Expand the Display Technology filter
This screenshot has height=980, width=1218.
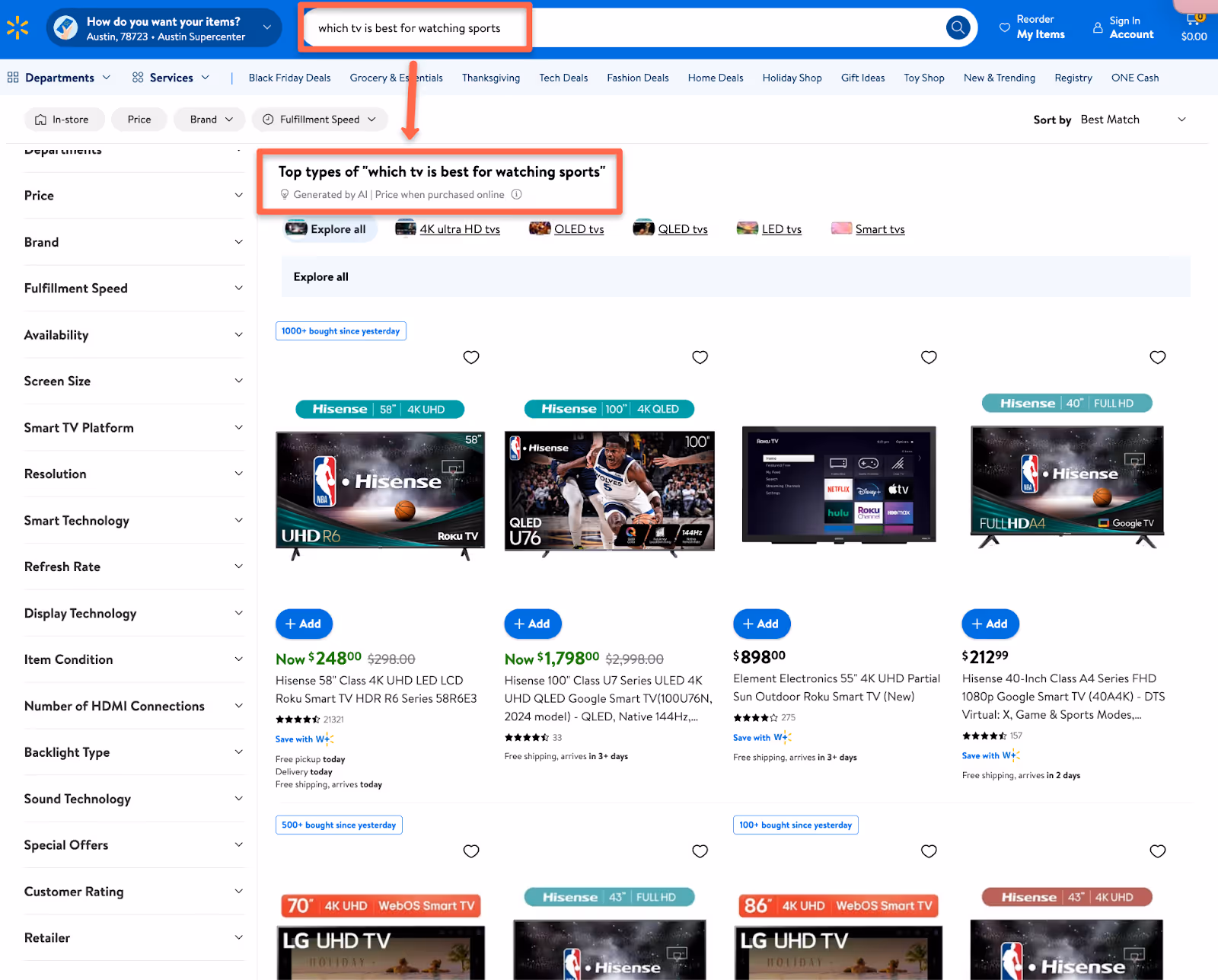[134, 613]
